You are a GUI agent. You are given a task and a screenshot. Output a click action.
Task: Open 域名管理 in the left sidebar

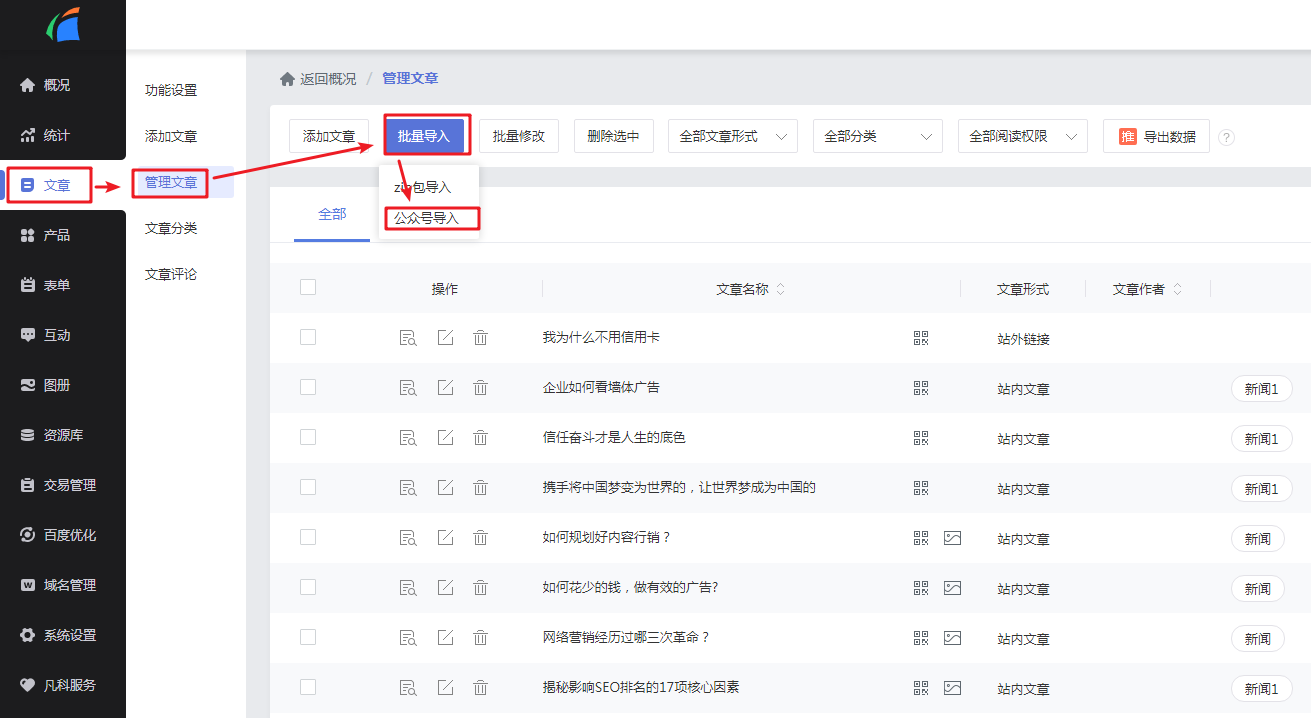69,585
